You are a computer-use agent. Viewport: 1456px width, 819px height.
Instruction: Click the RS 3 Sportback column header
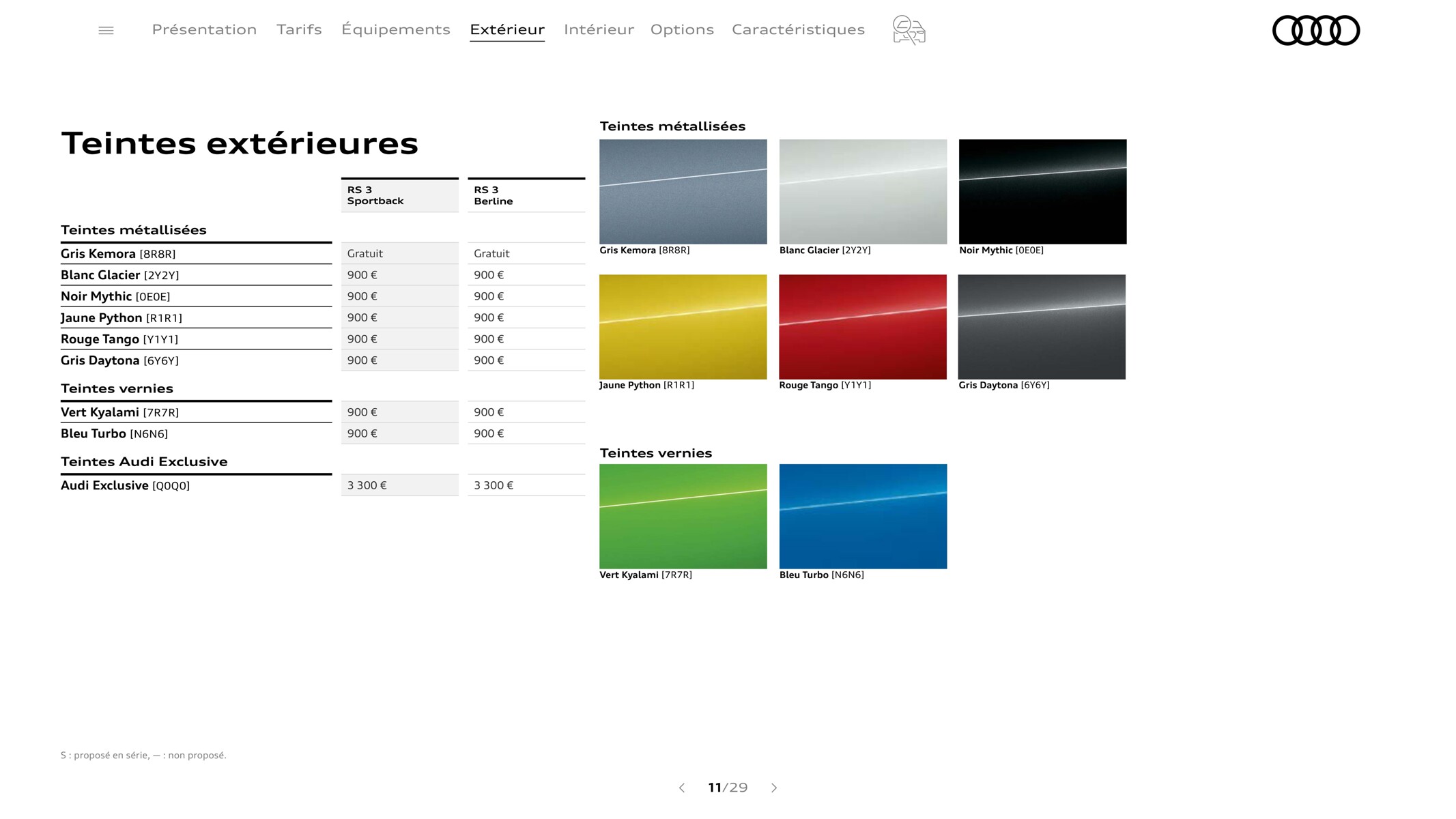(400, 195)
